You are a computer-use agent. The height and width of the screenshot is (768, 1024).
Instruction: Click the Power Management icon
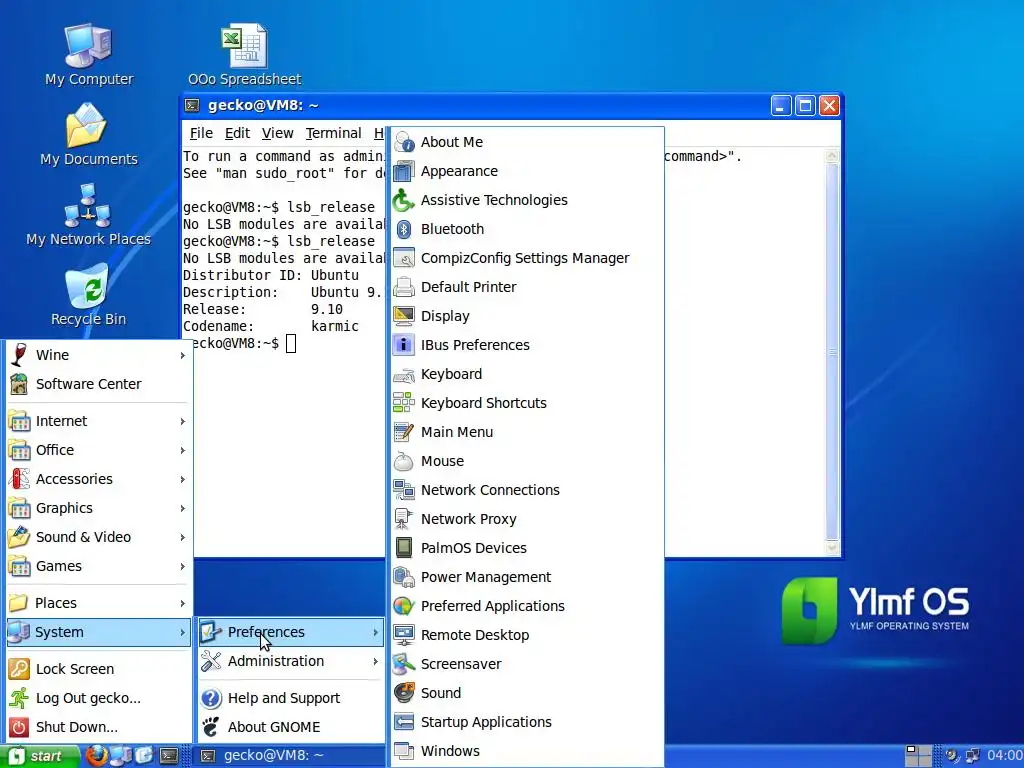404,577
